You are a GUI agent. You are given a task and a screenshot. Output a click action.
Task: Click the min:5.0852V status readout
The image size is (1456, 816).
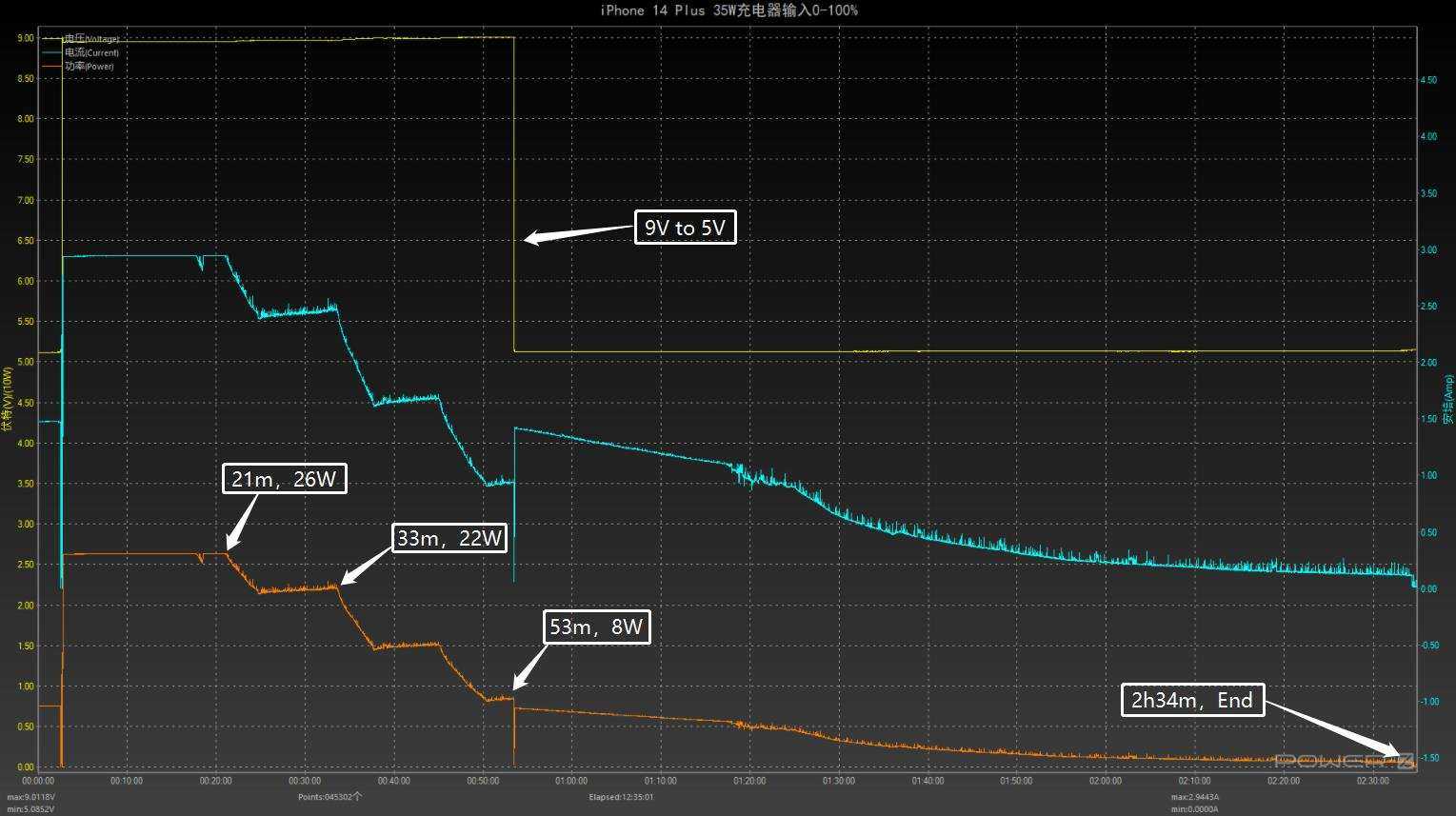[x=31, y=808]
